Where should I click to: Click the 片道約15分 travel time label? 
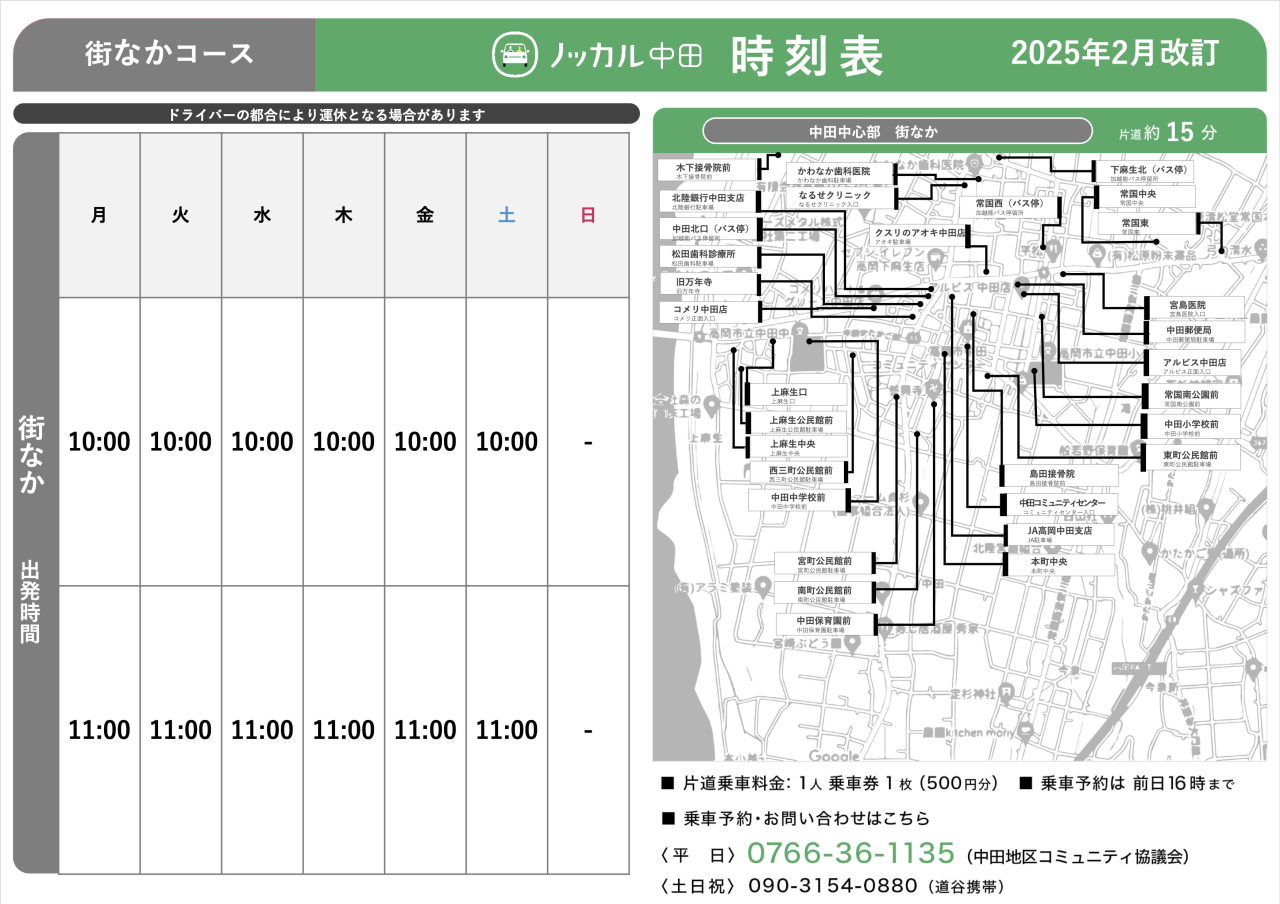click(1168, 131)
